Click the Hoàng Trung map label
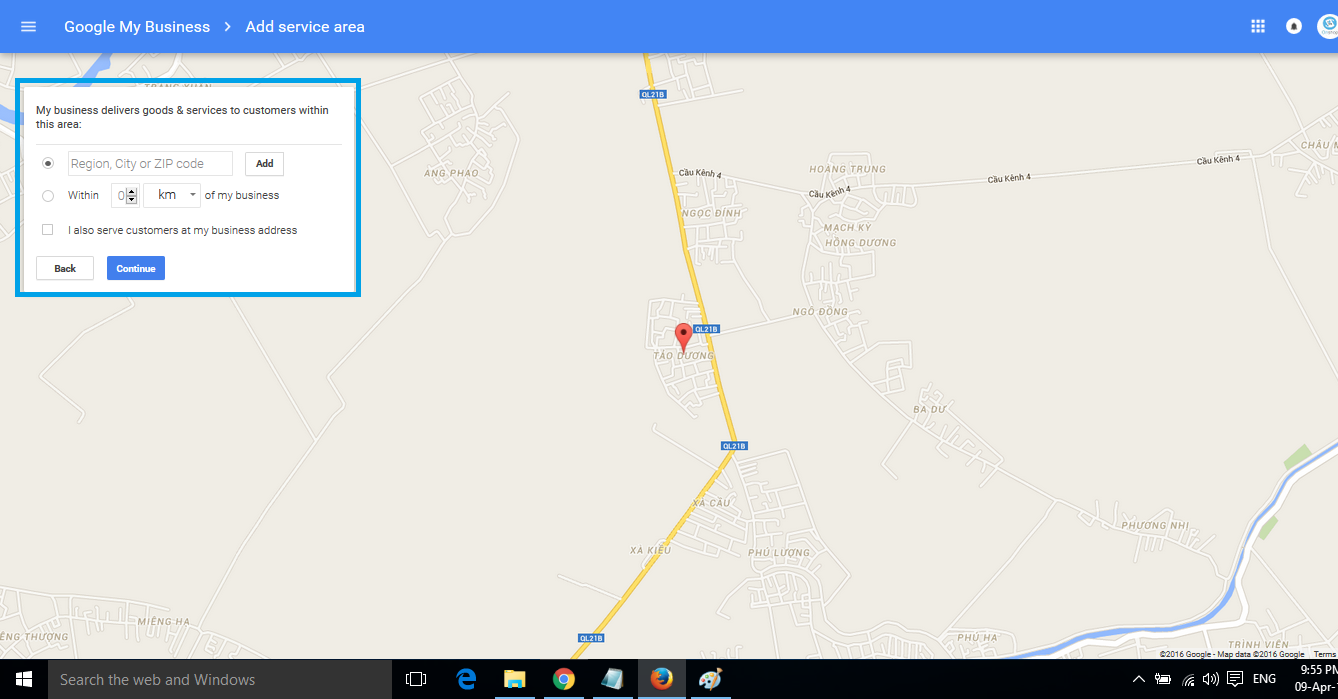Viewport: 1338px width, 699px height. coord(848,169)
